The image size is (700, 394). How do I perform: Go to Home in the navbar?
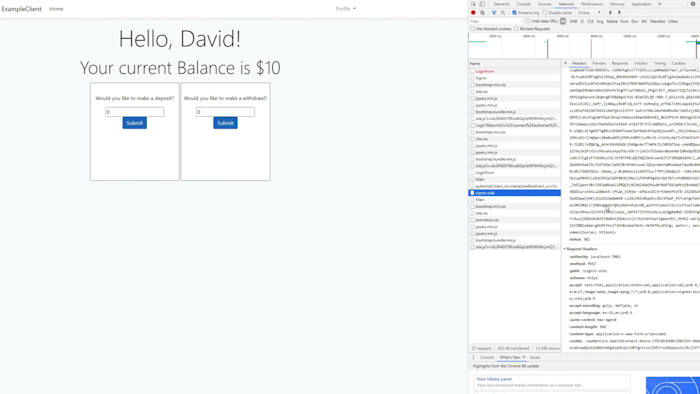[x=56, y=8]
